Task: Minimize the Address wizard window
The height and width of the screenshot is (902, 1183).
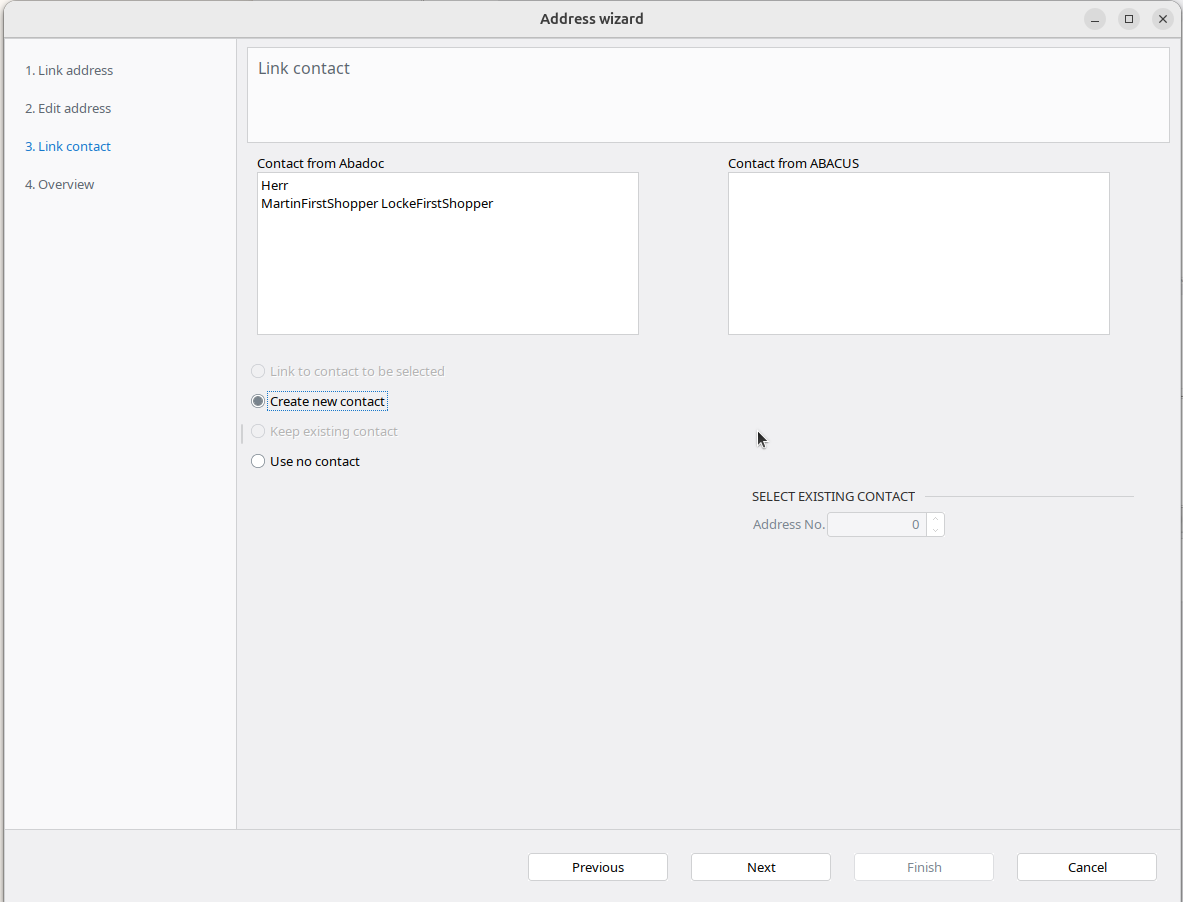Action: point(1095,19)
